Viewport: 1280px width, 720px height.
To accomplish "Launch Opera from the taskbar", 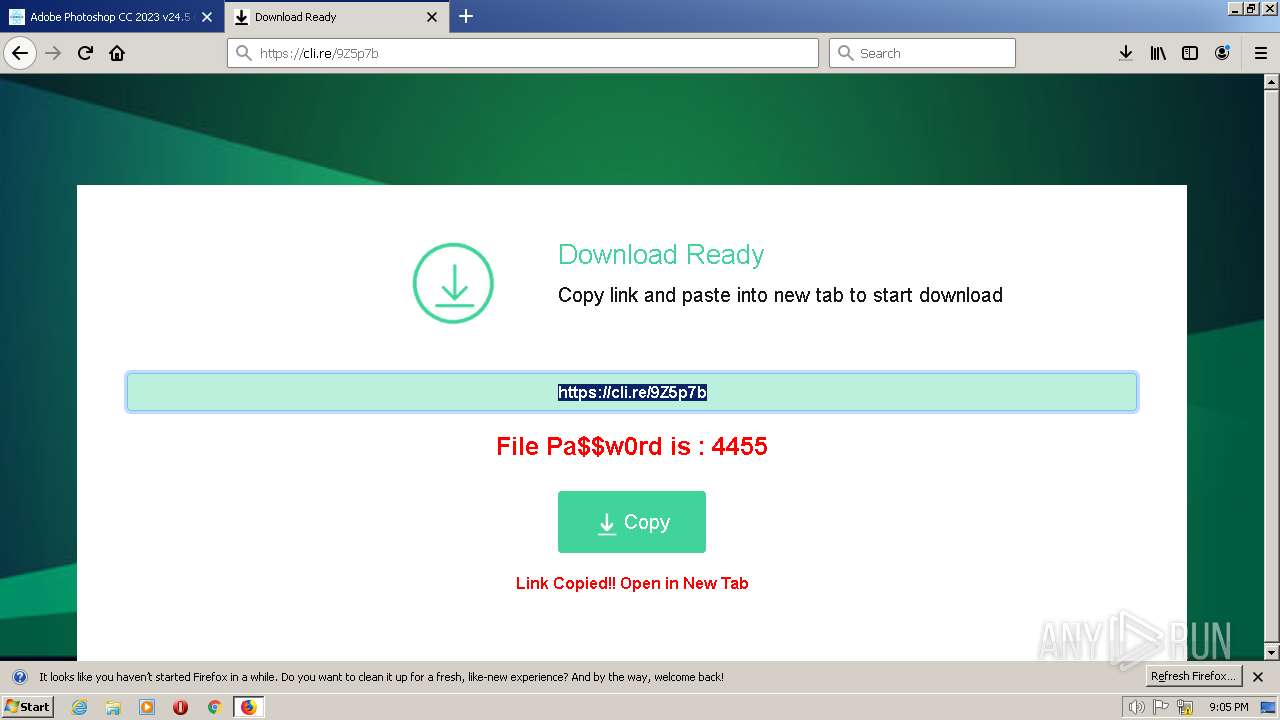I will [x=181, y=707].
